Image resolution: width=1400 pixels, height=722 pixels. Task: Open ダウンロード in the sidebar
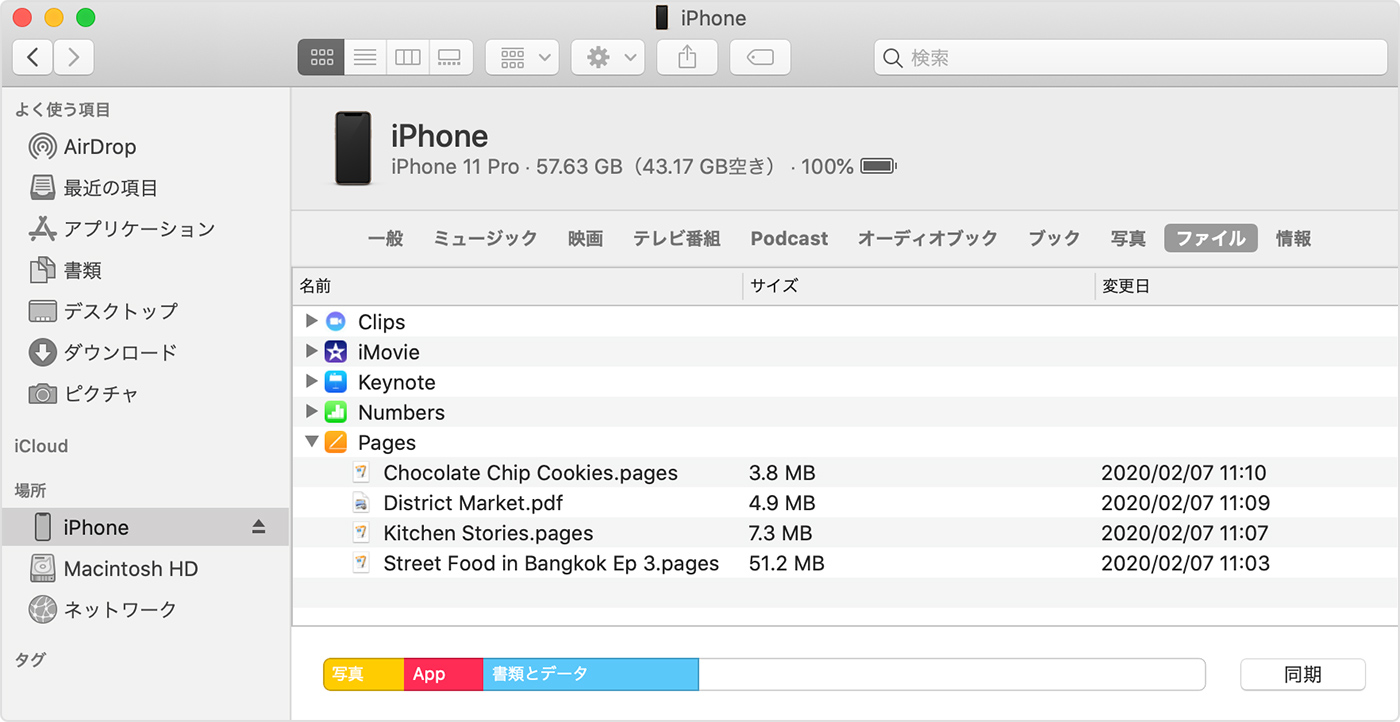[x=102, y=352]
